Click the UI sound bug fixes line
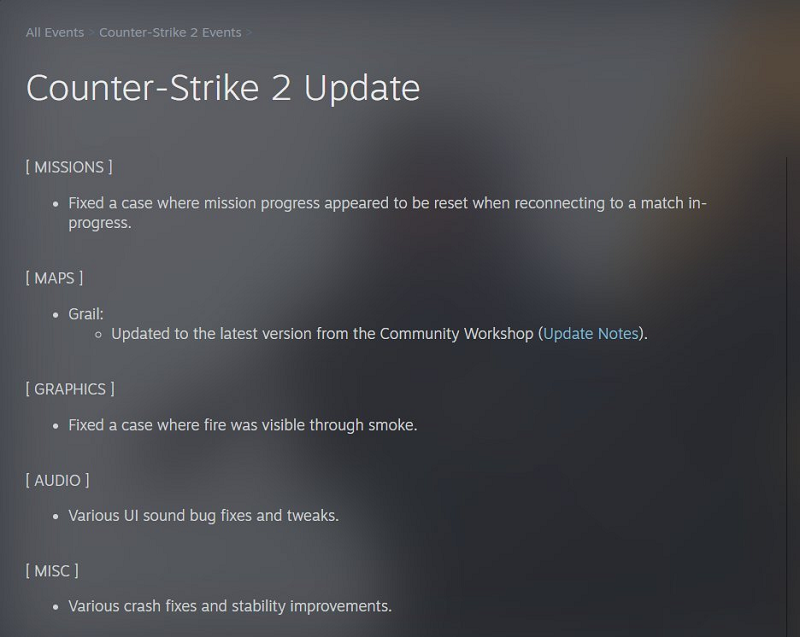Viewport: 800px width, 637px height. click(204, 516)
